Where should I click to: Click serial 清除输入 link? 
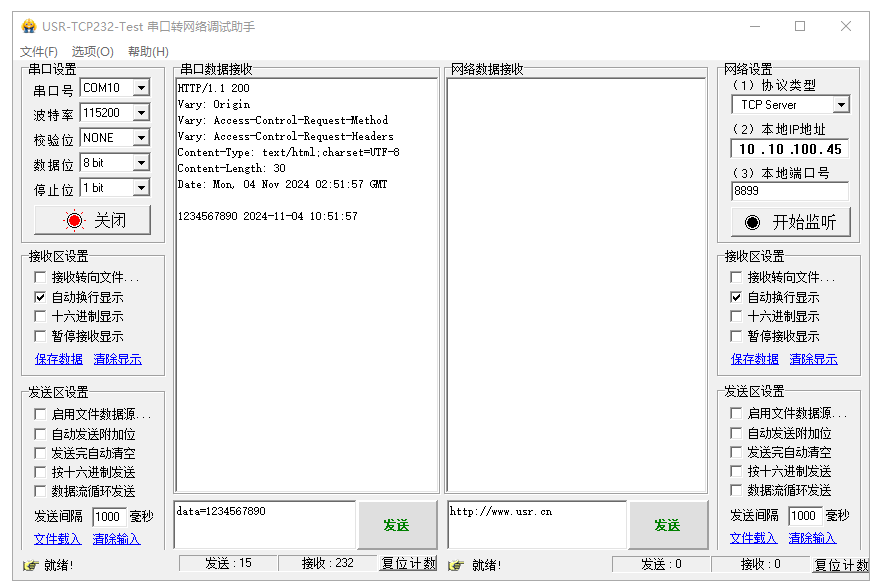116,539
